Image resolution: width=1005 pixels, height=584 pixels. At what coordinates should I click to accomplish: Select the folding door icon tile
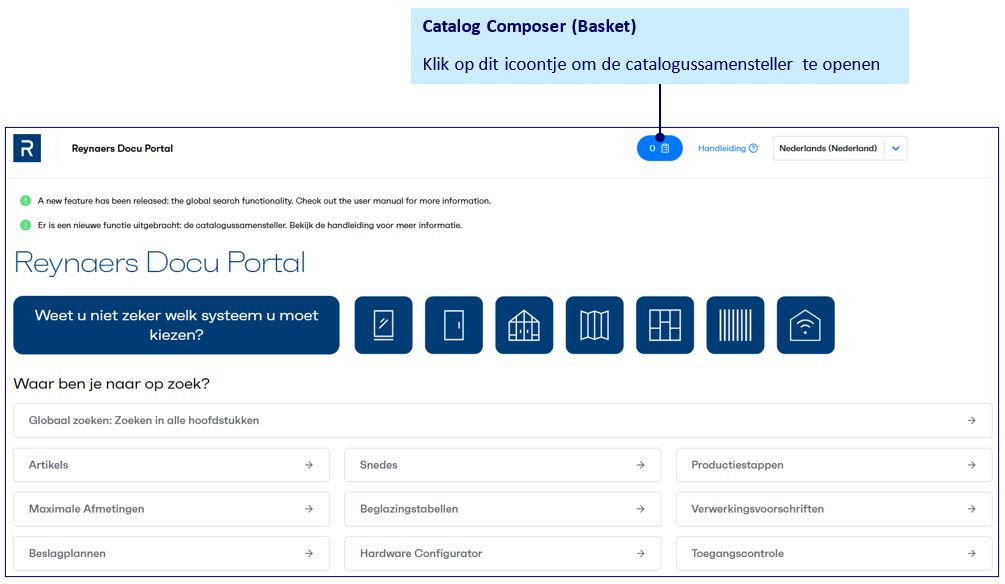click(595, 325)
